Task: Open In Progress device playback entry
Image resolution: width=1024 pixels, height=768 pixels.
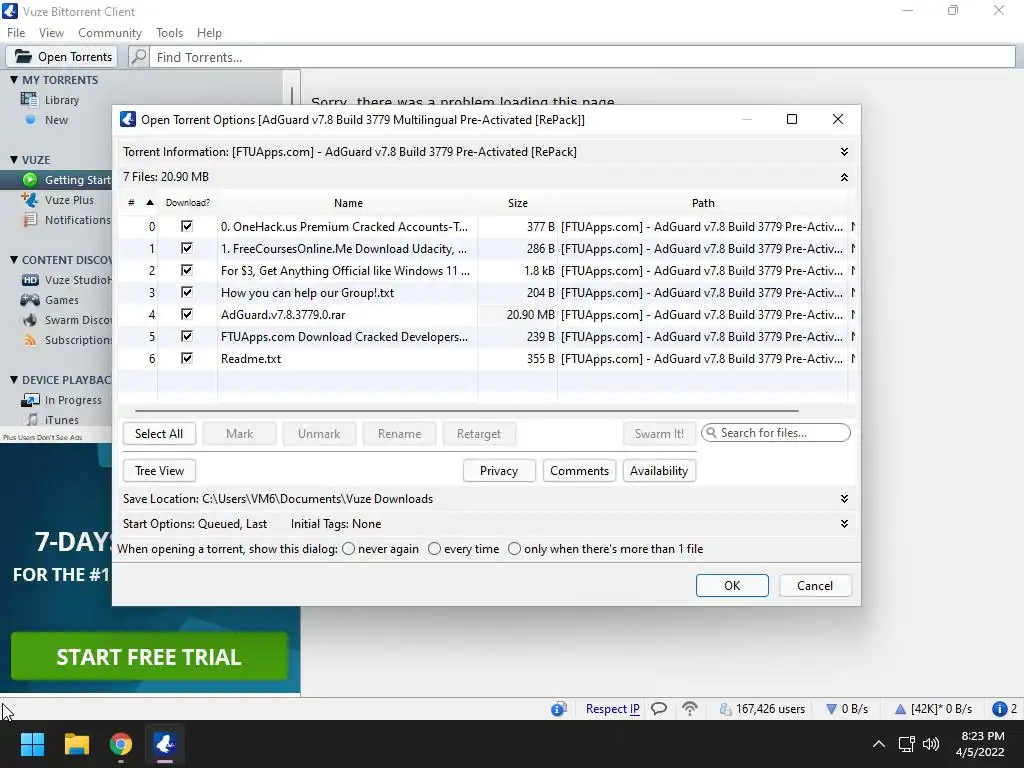Action: 61,400
